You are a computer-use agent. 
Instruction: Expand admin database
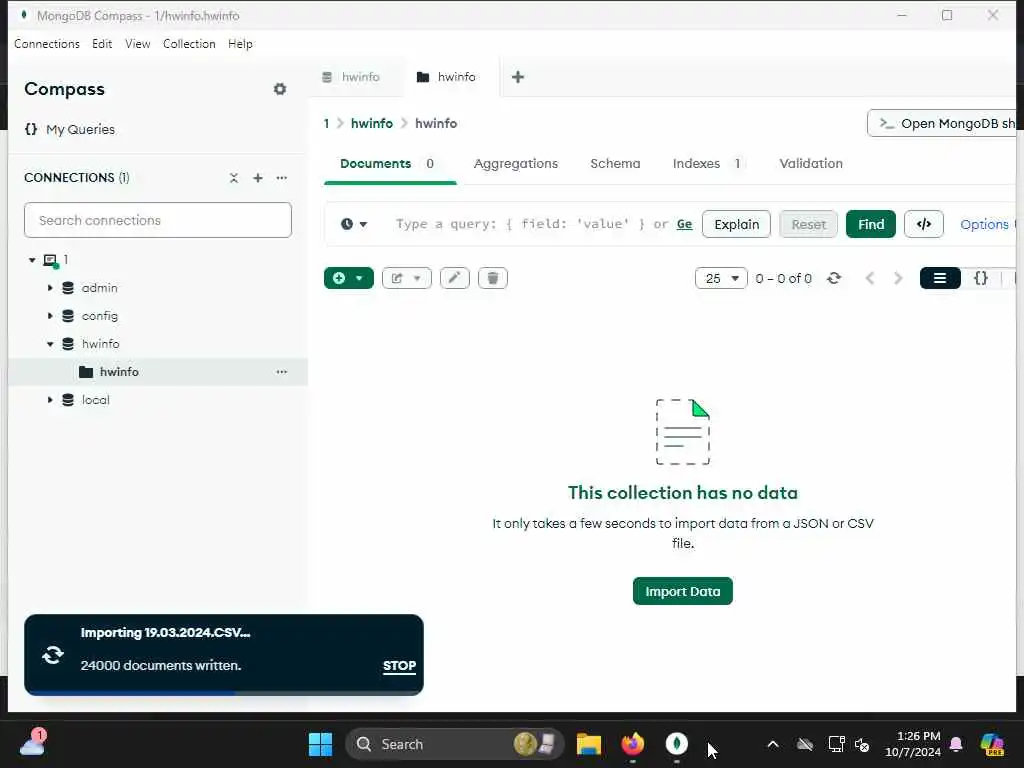(50, 287)
